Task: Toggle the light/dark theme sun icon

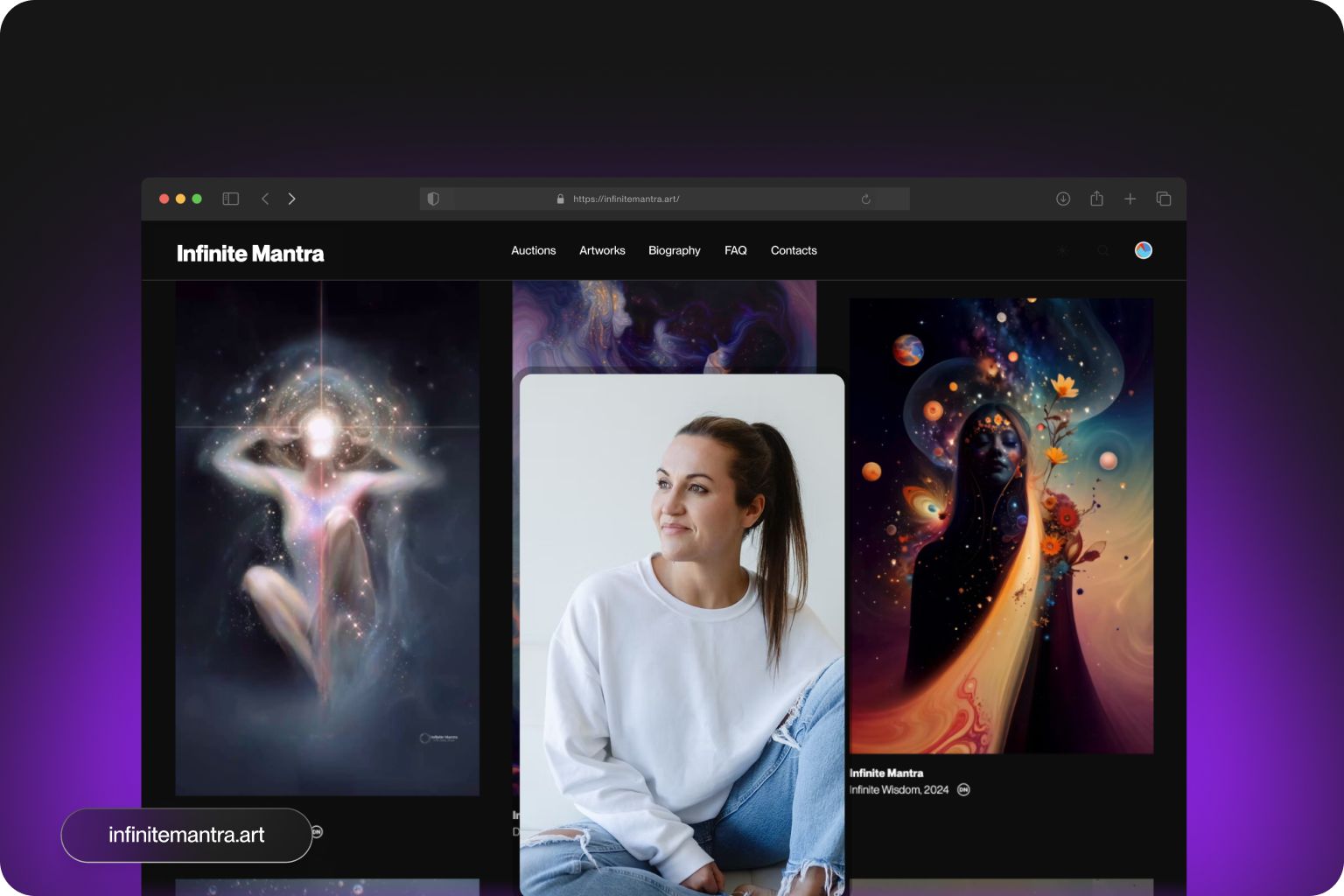Action: [1062, 250]
